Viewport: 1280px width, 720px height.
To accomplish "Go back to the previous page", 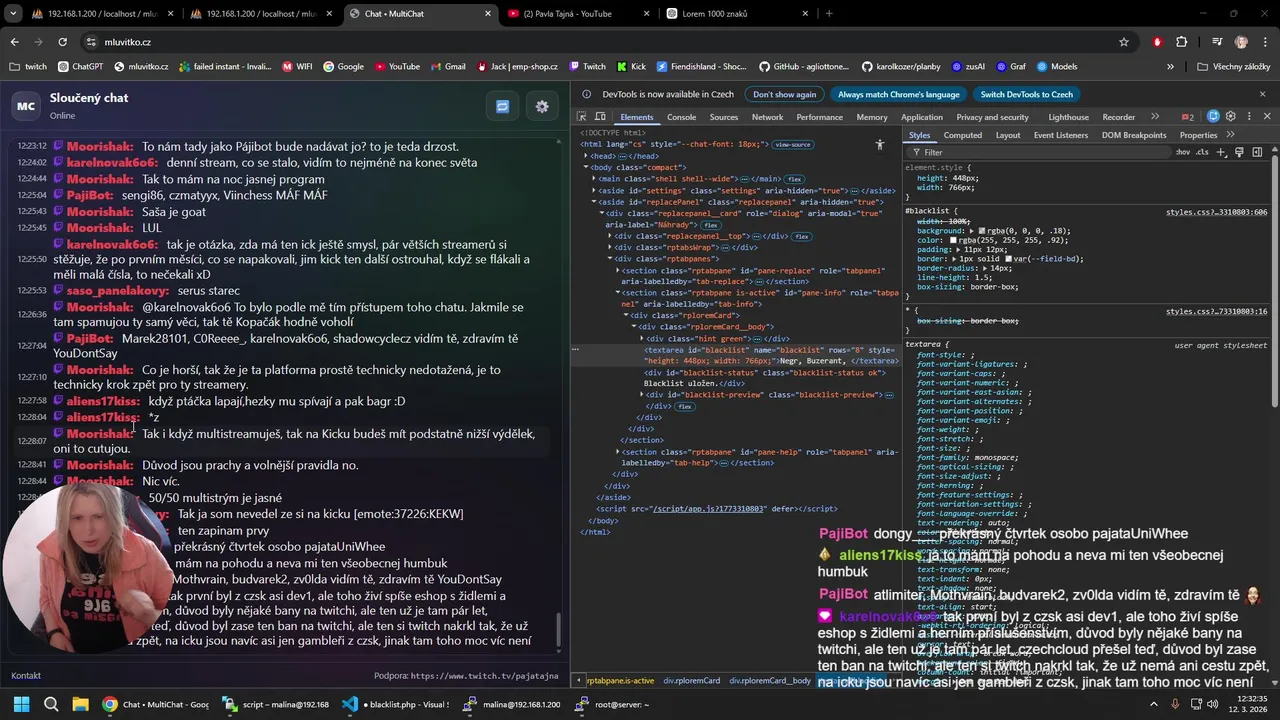I will [14, 42].
